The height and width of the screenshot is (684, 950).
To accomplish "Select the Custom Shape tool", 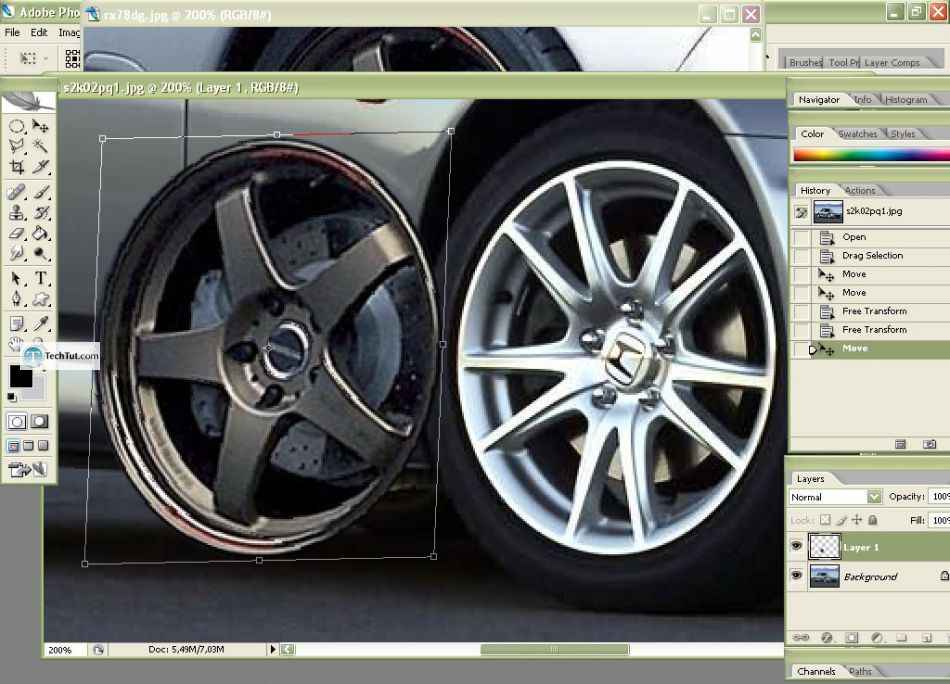I will [x=40, y=299].
